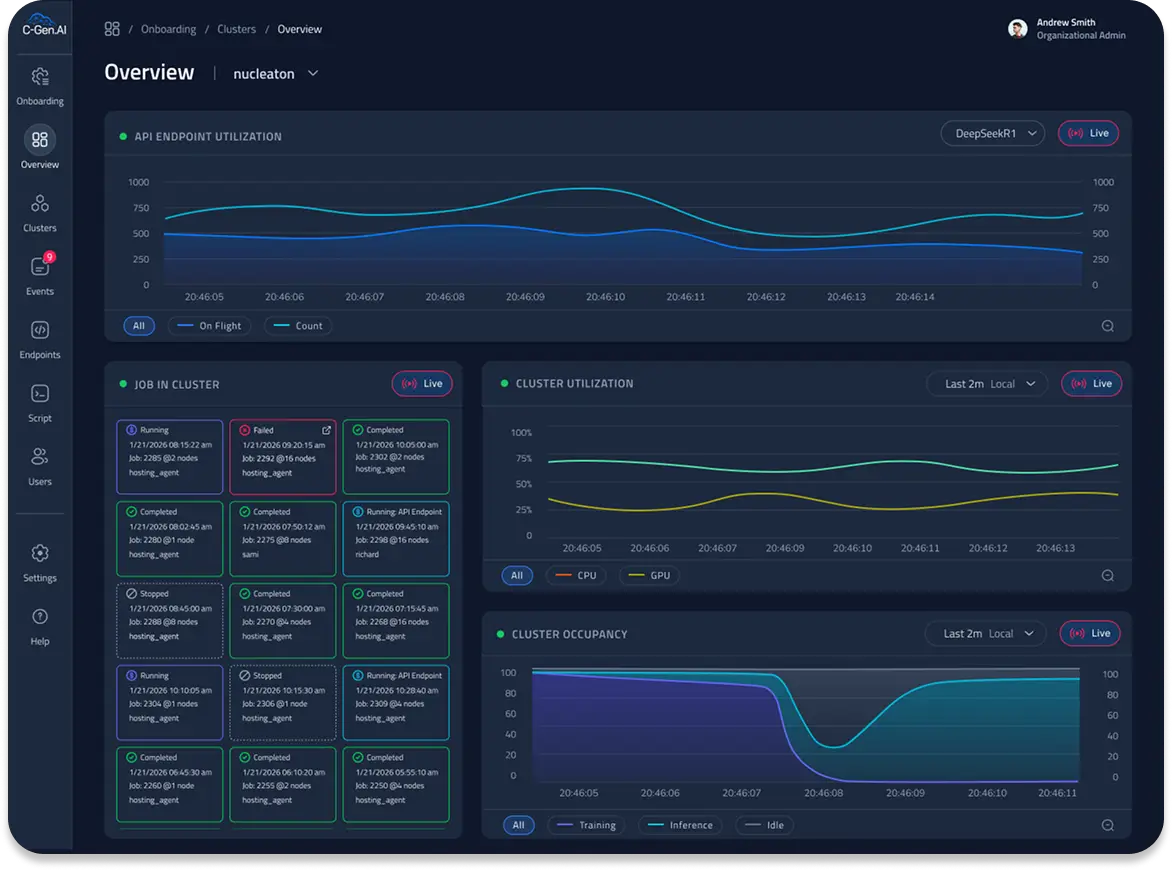This screenshot has height=870, width=1172.
Task: Enable Live mode on Cluster Occupancy
Action: pos(1089,633)
